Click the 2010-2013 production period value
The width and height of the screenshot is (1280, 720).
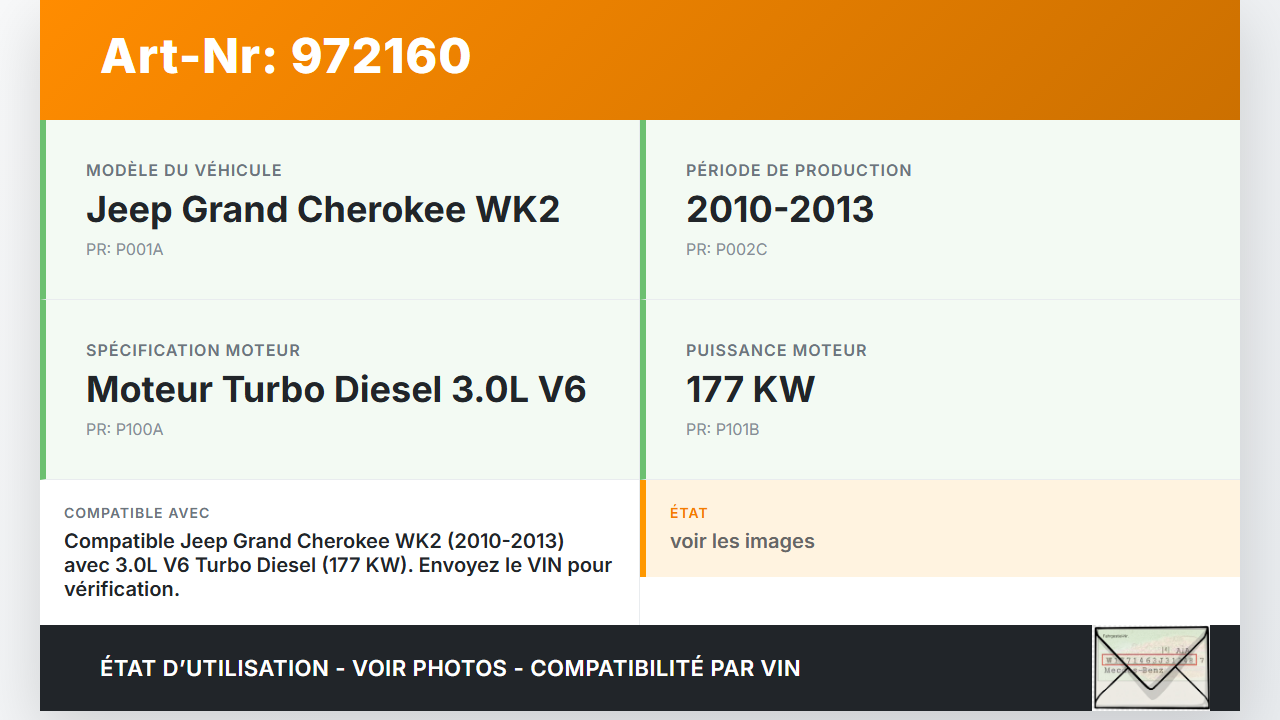pos(780,210)
